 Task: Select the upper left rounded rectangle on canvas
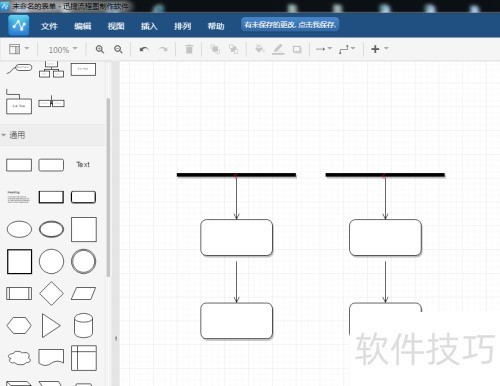[236, 237]
